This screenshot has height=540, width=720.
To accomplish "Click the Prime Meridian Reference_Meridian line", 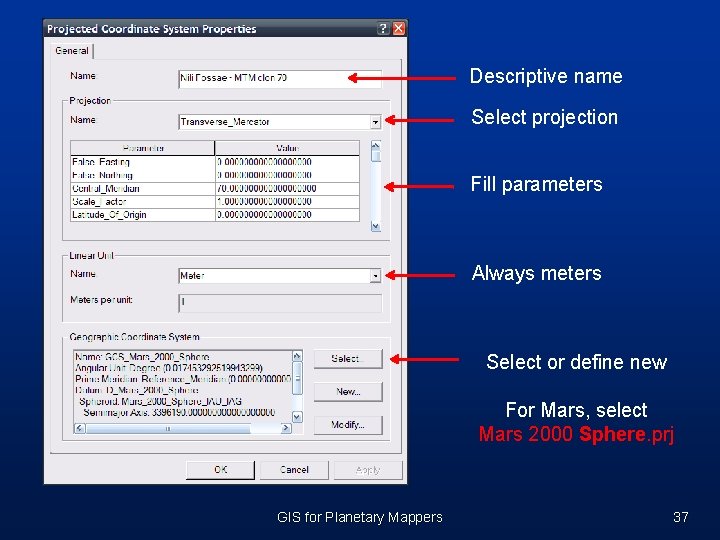I will pyautogui.click(x=183, y=379).
